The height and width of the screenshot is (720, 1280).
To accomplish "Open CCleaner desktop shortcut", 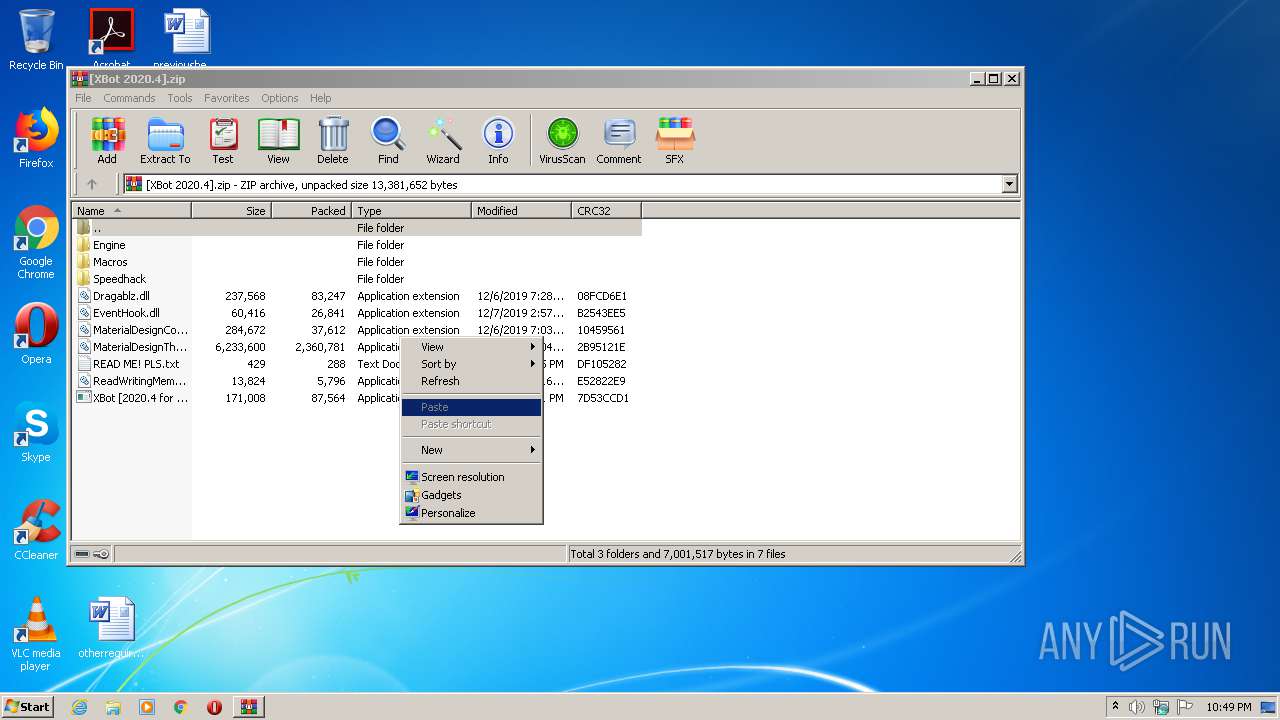I will [36, 530].
